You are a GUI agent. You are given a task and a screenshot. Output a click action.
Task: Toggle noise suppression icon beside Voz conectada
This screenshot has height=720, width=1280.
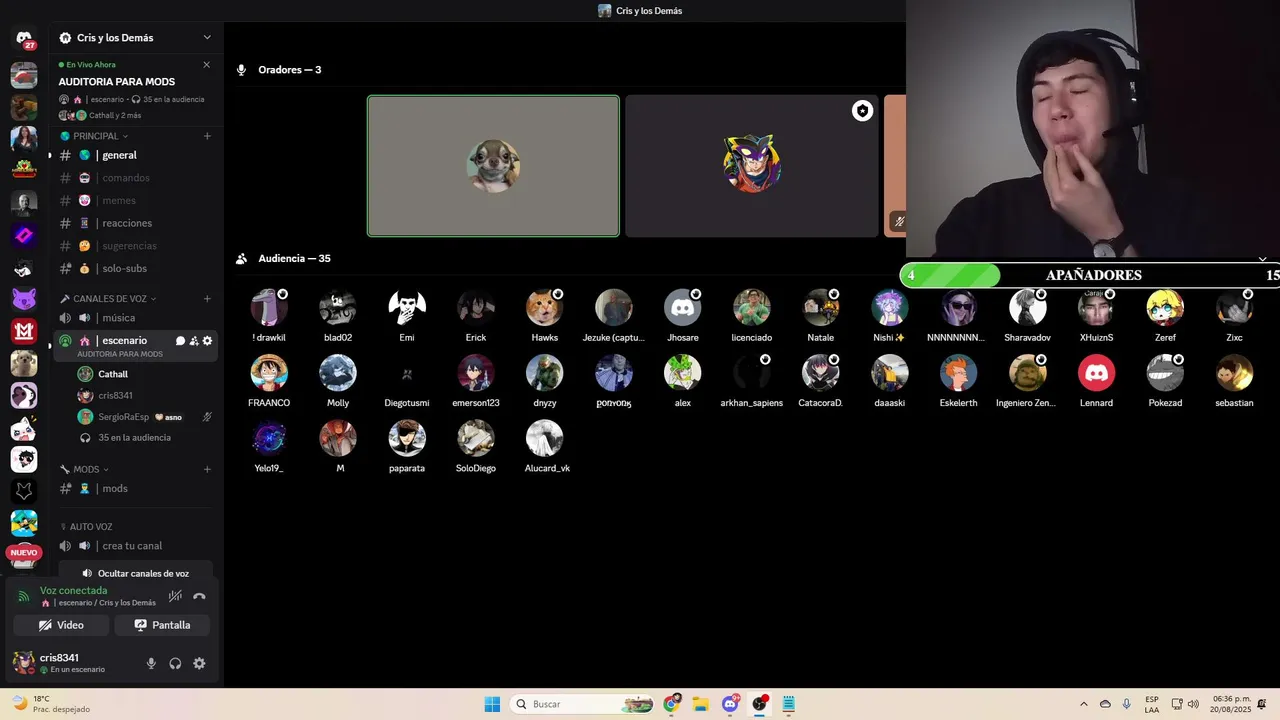175,596
